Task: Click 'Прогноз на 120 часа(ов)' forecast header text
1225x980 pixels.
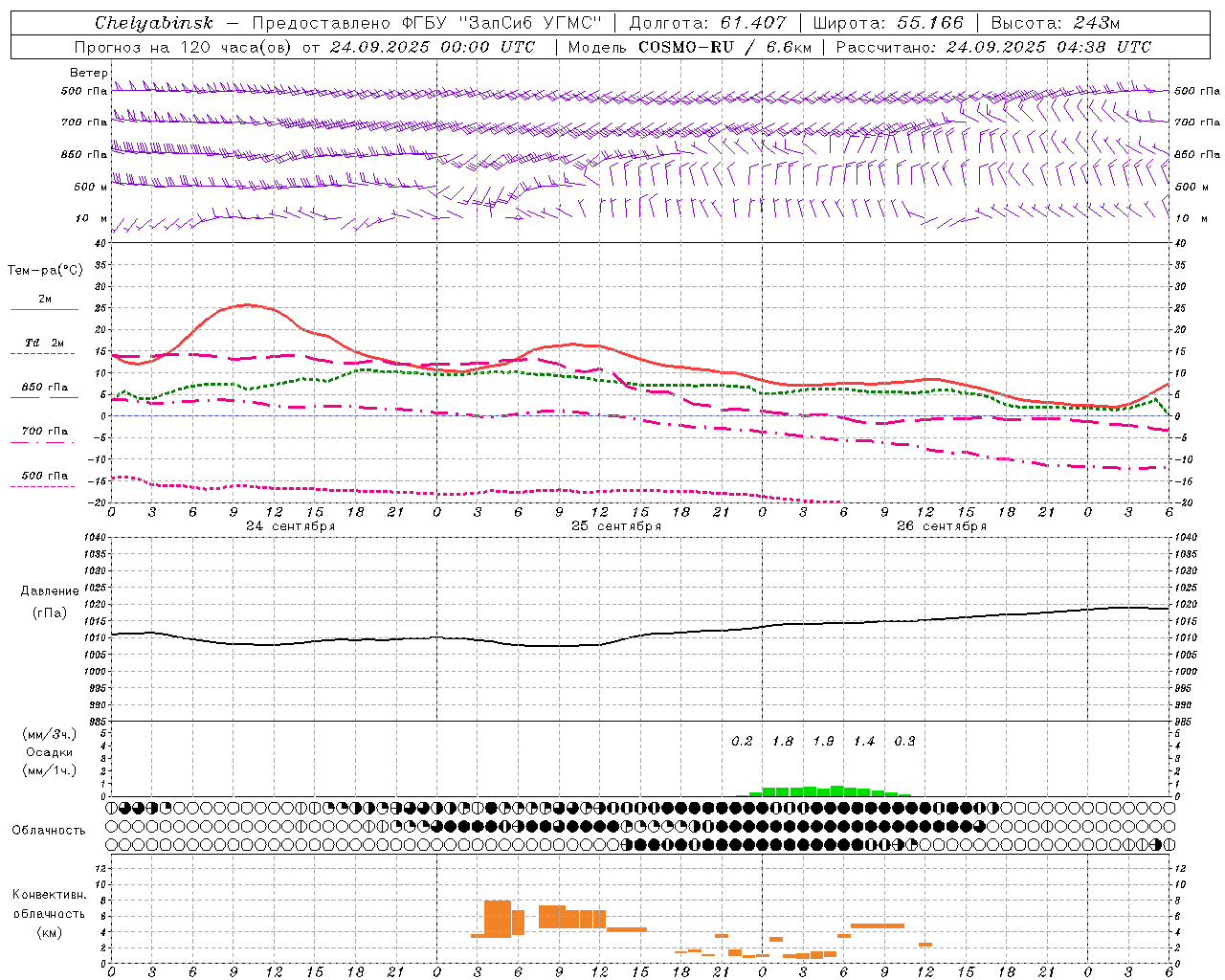Action: (x=185, y=47)
